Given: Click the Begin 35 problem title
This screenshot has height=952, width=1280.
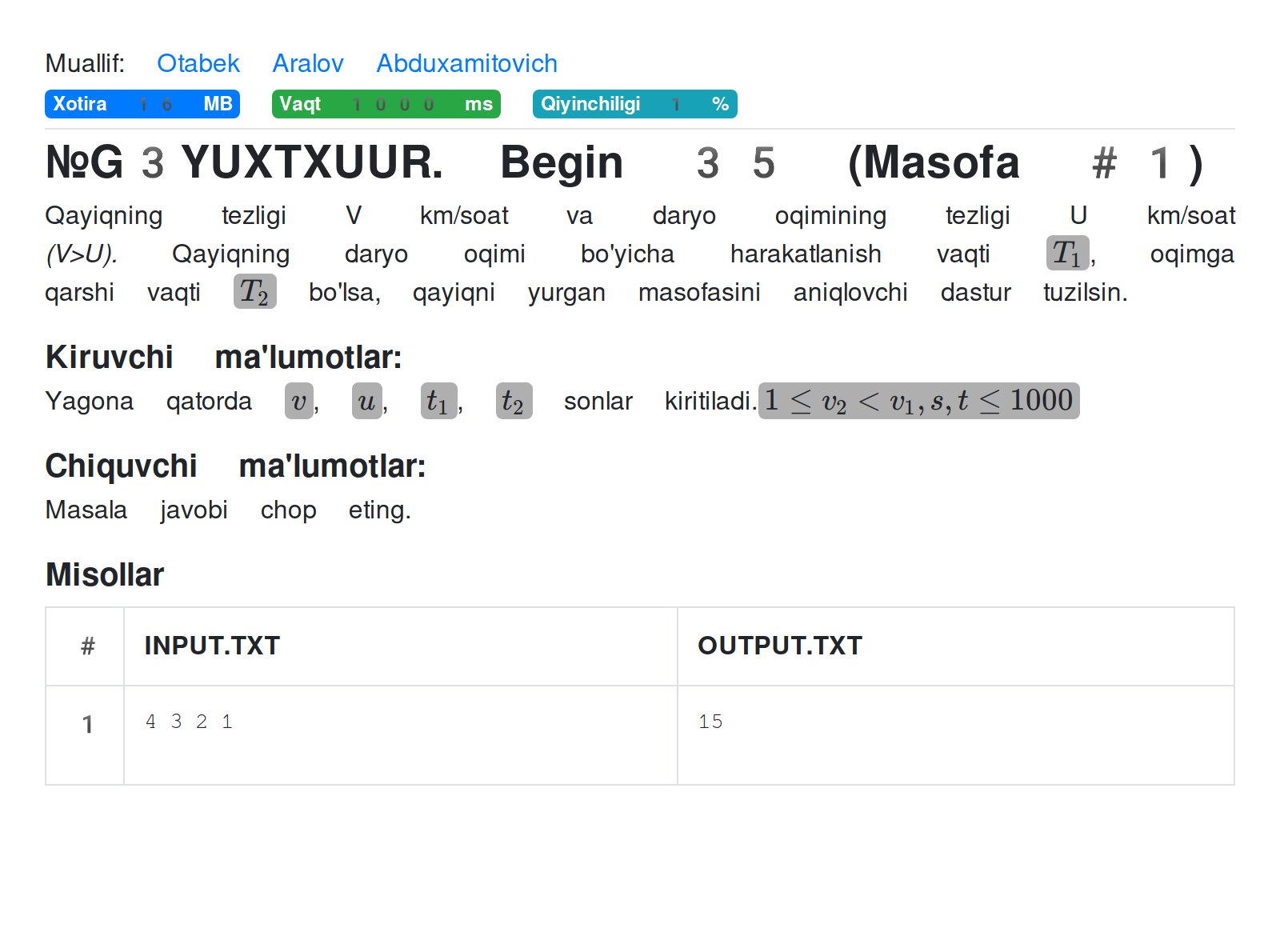Looking at the screenshot, I should tap(624, 162).
